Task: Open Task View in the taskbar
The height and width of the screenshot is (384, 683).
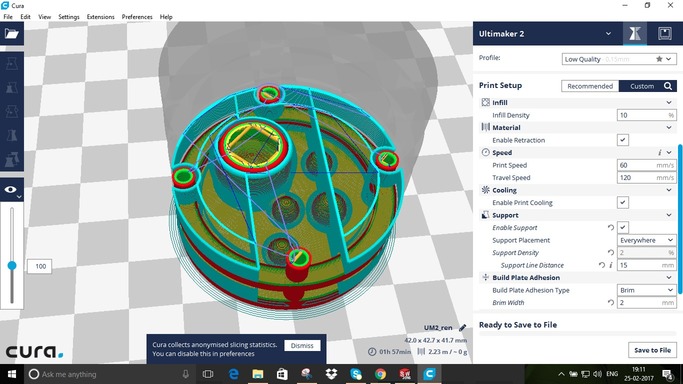Action: coord(208,374)
